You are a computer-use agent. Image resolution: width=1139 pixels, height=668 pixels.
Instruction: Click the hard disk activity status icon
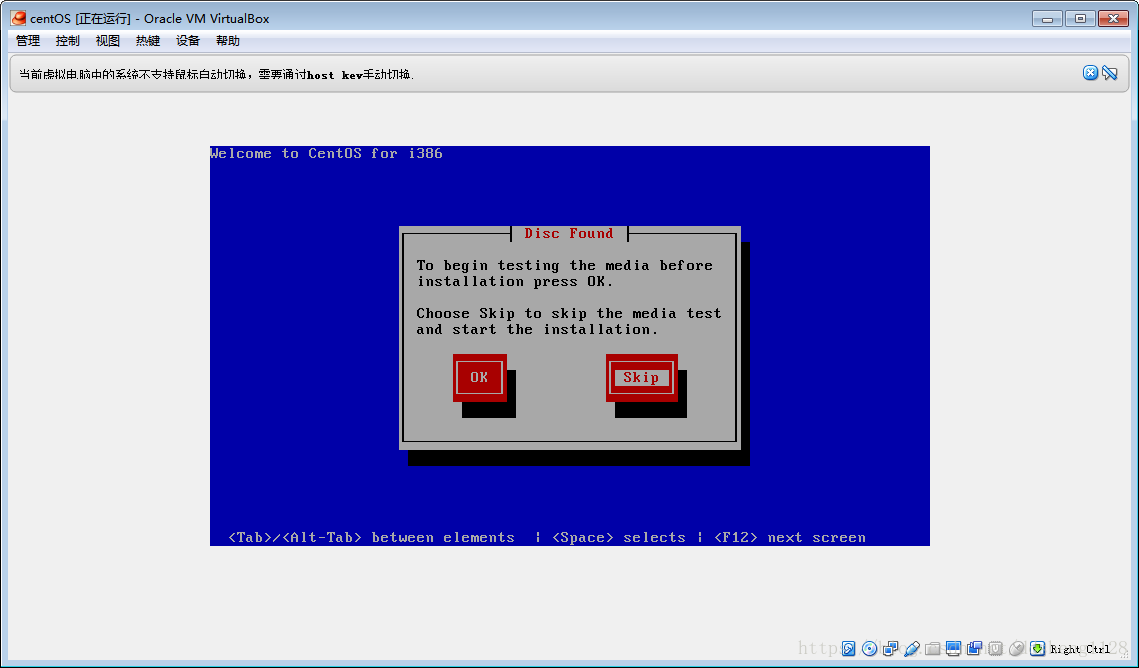[848, 648]
